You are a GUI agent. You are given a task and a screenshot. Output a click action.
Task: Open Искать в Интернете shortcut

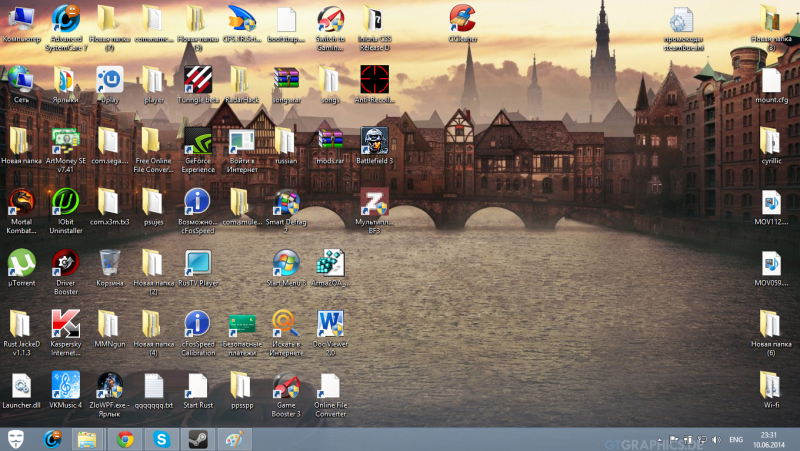click(x=286, y=324)
